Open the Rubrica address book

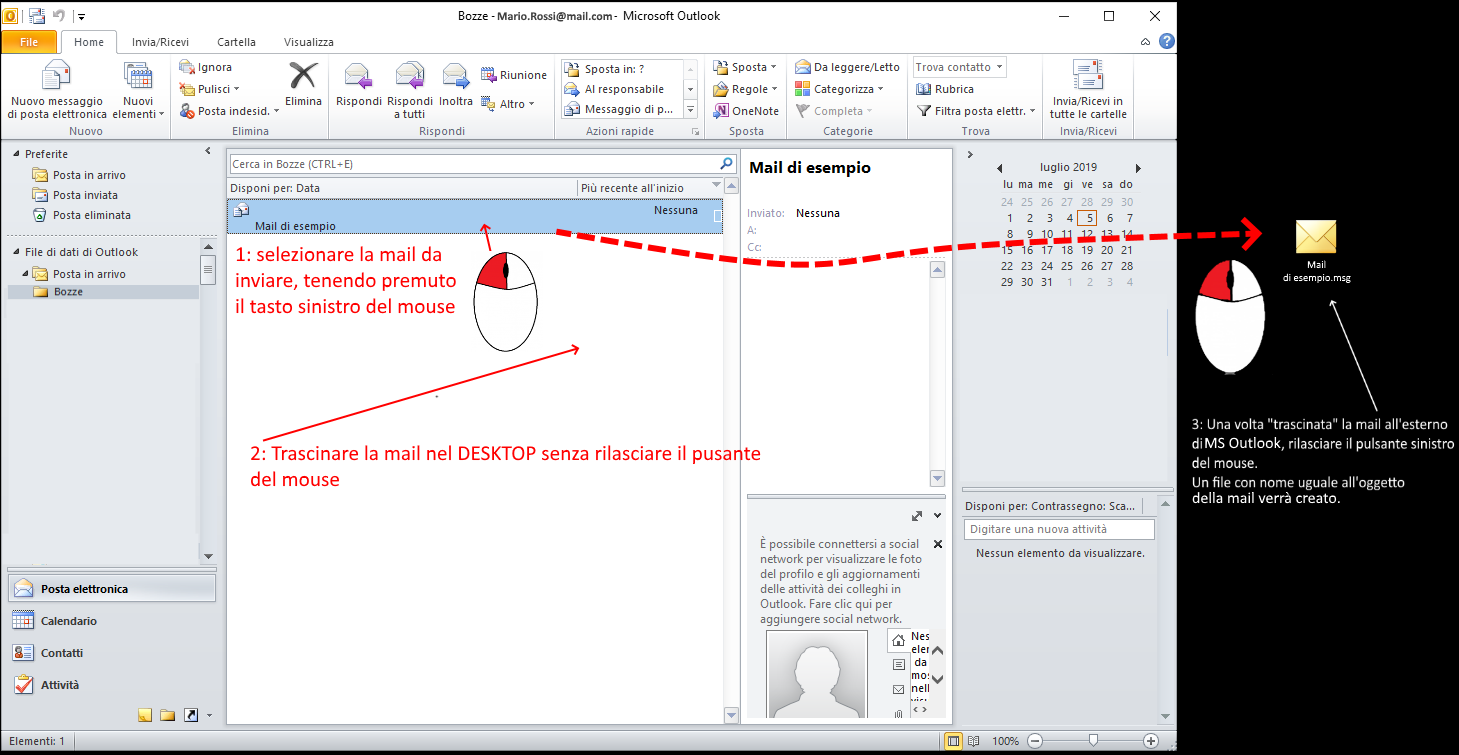pos(945,89)
